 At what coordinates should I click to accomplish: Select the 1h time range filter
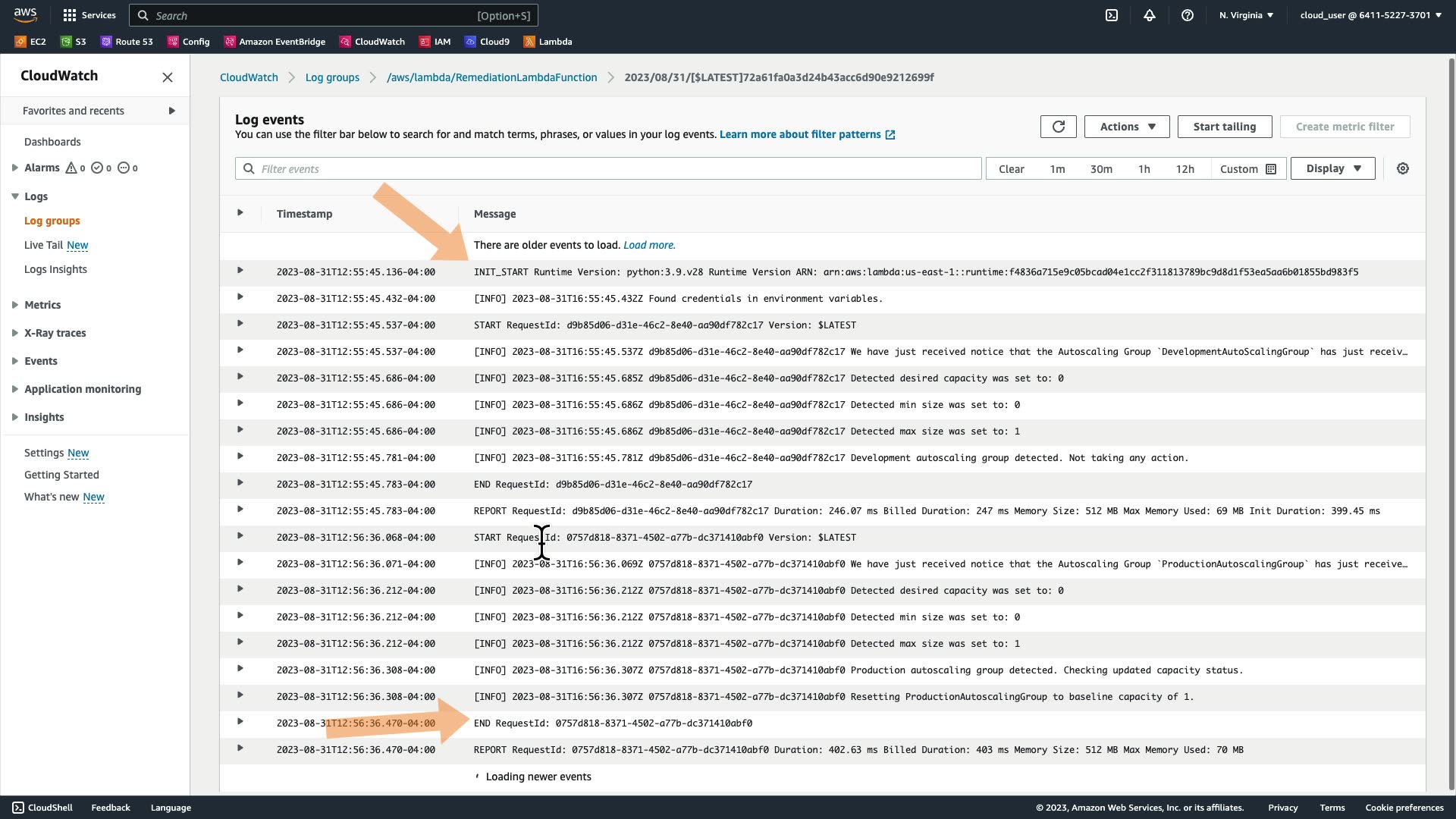click(1144, 169)
